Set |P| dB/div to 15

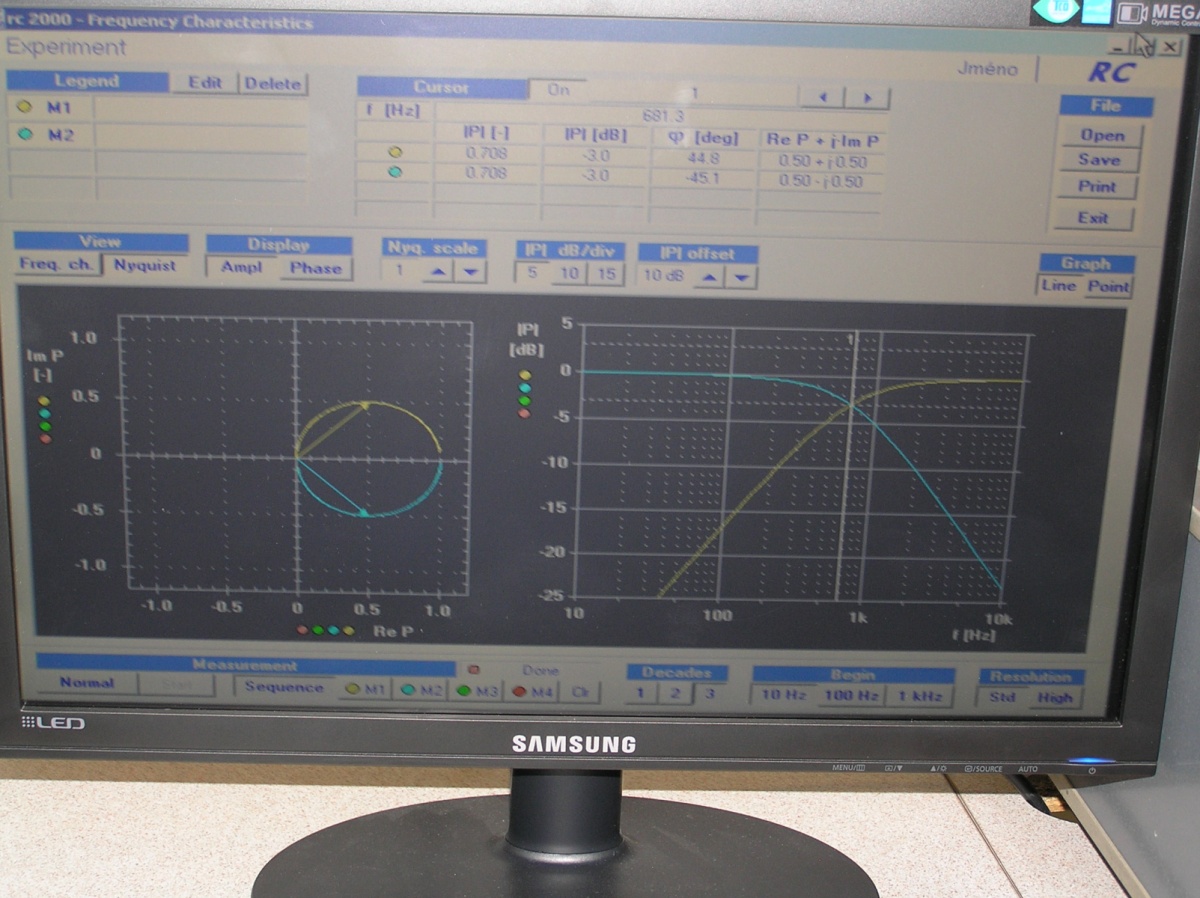606,272
